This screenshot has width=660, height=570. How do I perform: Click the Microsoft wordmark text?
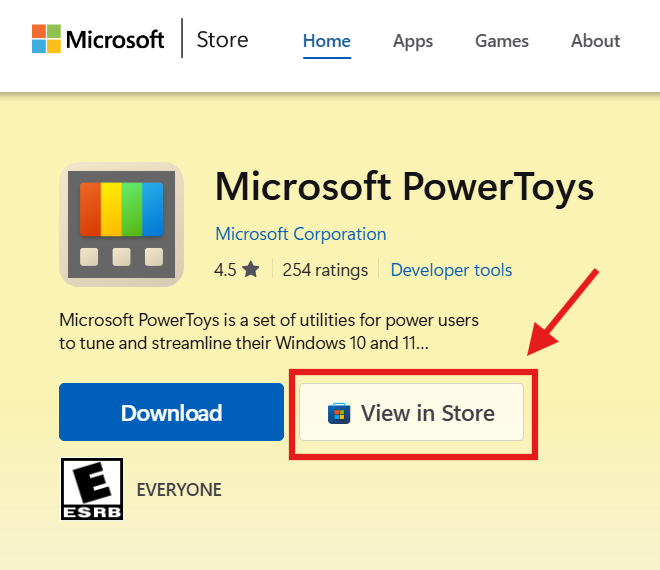pos(115,40)
